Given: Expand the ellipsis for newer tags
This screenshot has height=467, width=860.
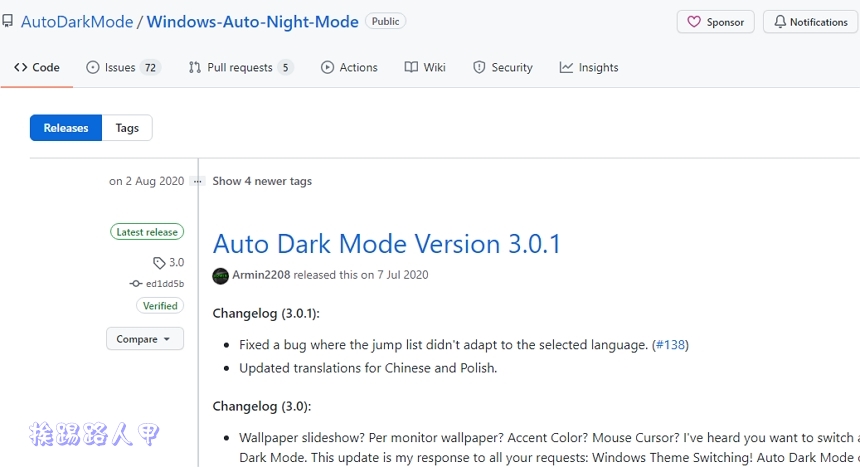Looking at the screenshot, I should (x=197, y=181).
